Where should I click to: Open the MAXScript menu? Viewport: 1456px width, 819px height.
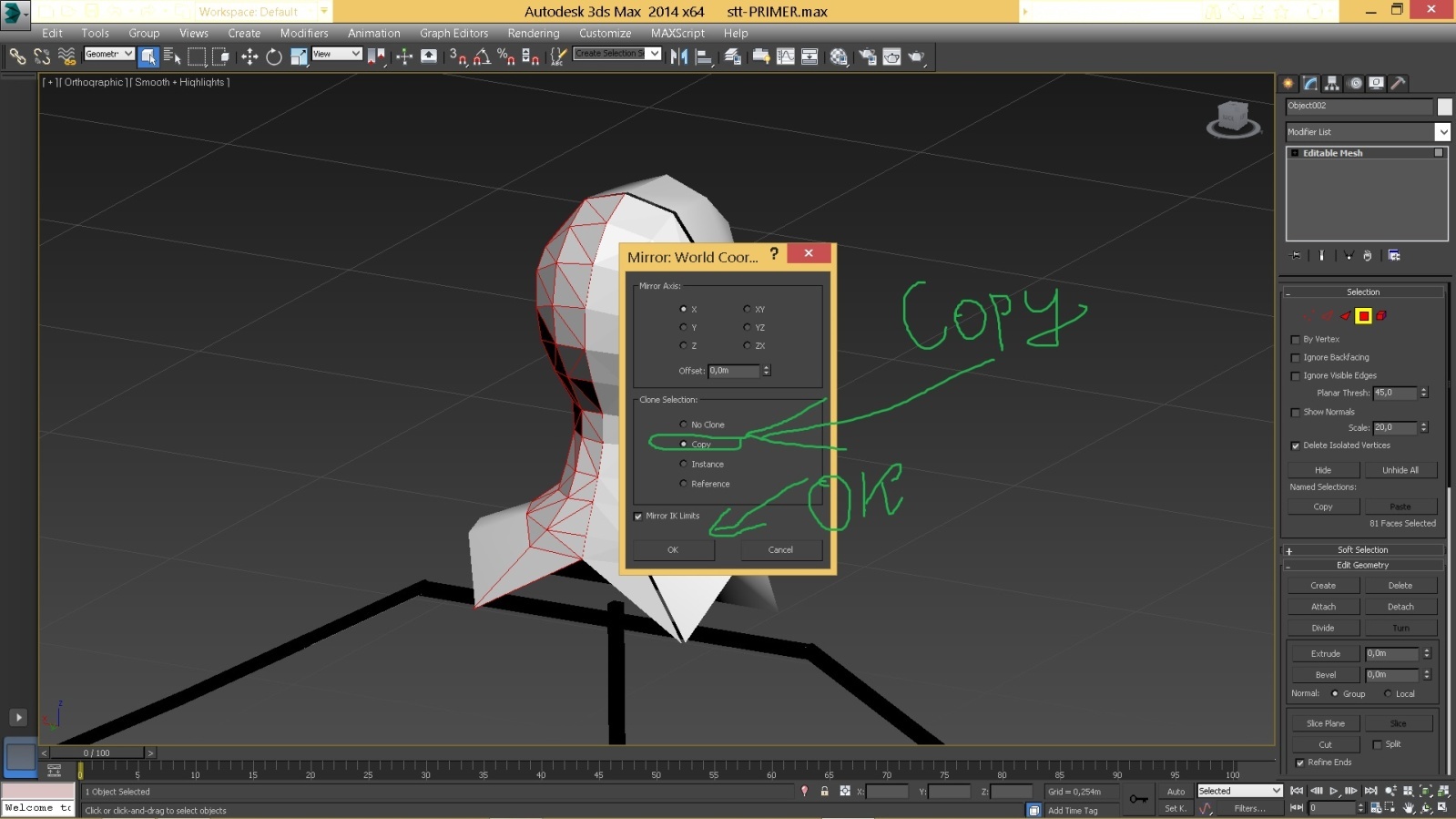tap(677, 34)
